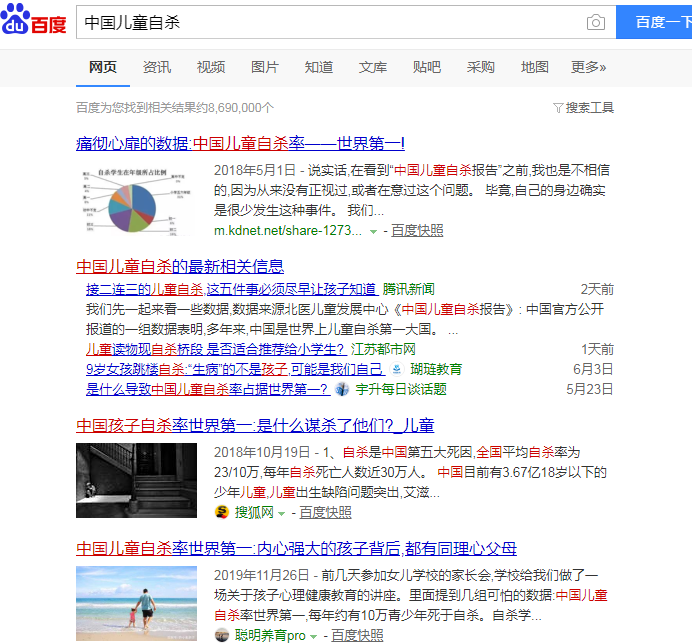Open 百度快照 for kdnet result
Viewport: 692px width, 644px height.
tap(417, 230)
